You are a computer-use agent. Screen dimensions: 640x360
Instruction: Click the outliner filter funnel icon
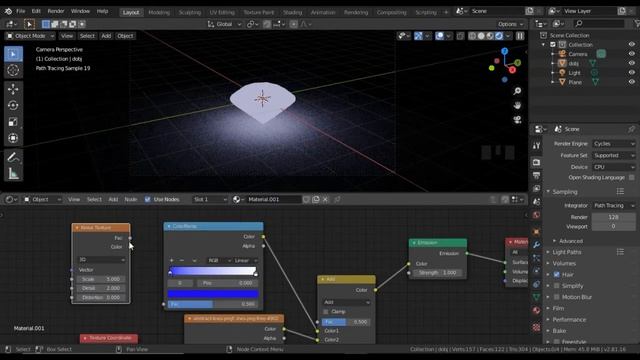636,24
